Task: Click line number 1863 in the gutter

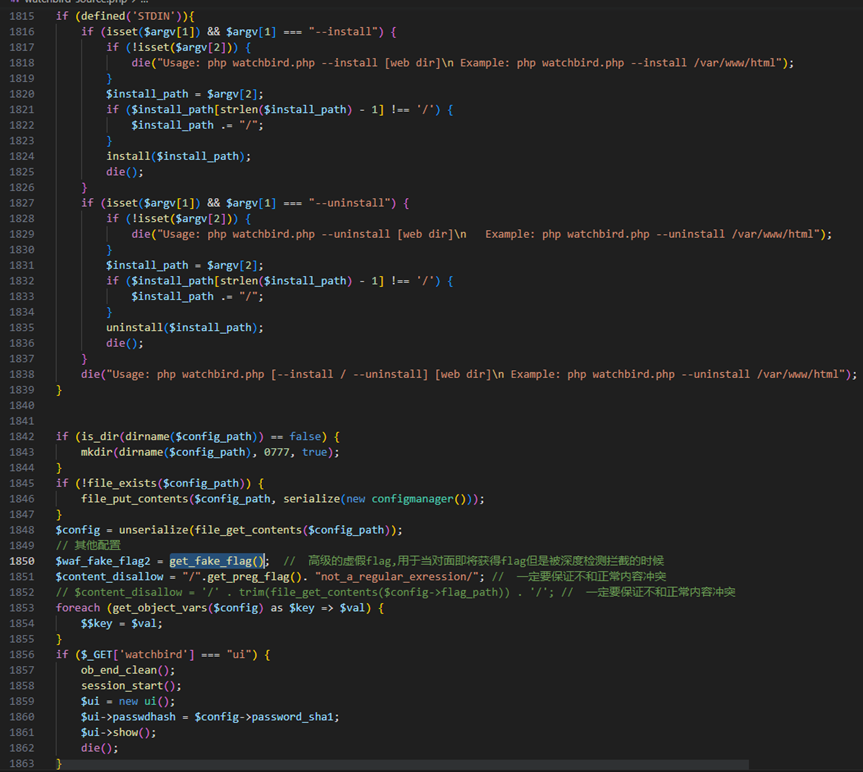Action: (20, 763)
